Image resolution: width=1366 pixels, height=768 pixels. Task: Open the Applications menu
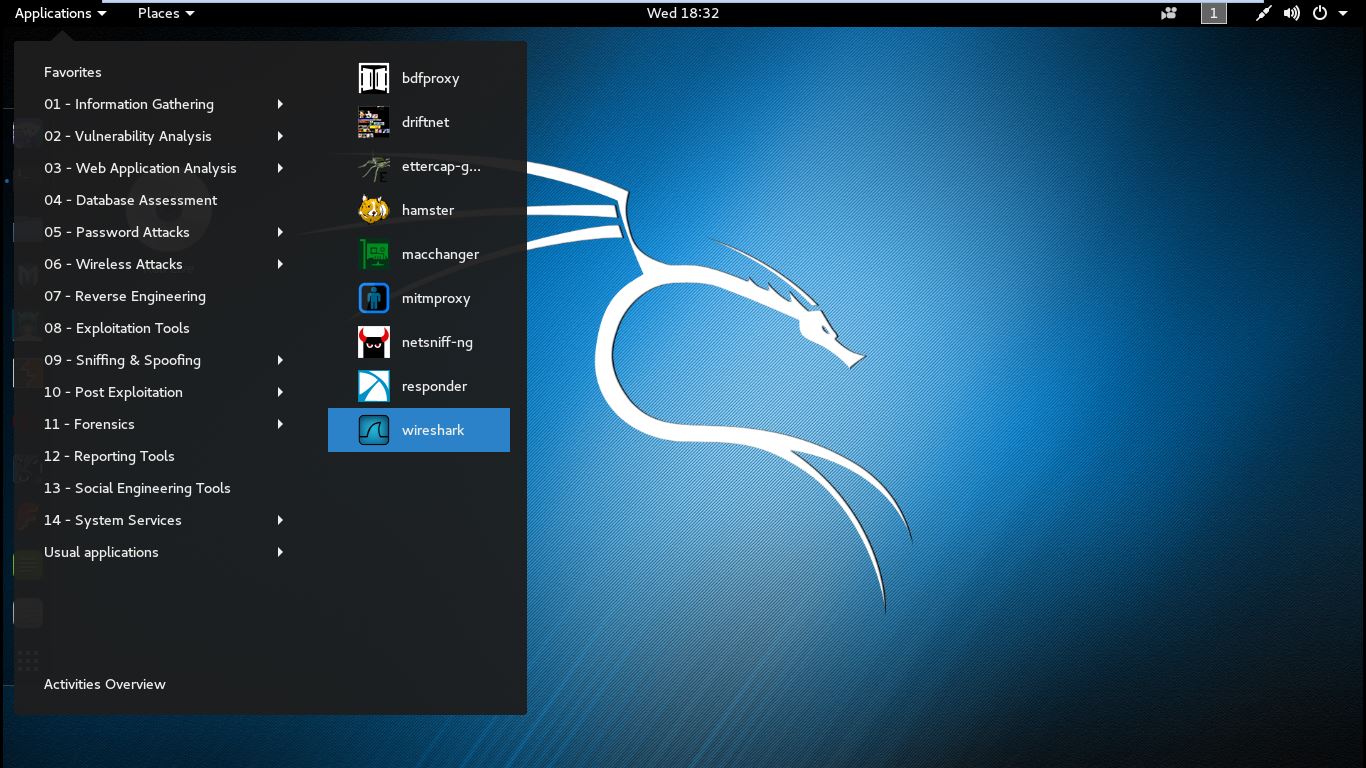click(53, 13)
